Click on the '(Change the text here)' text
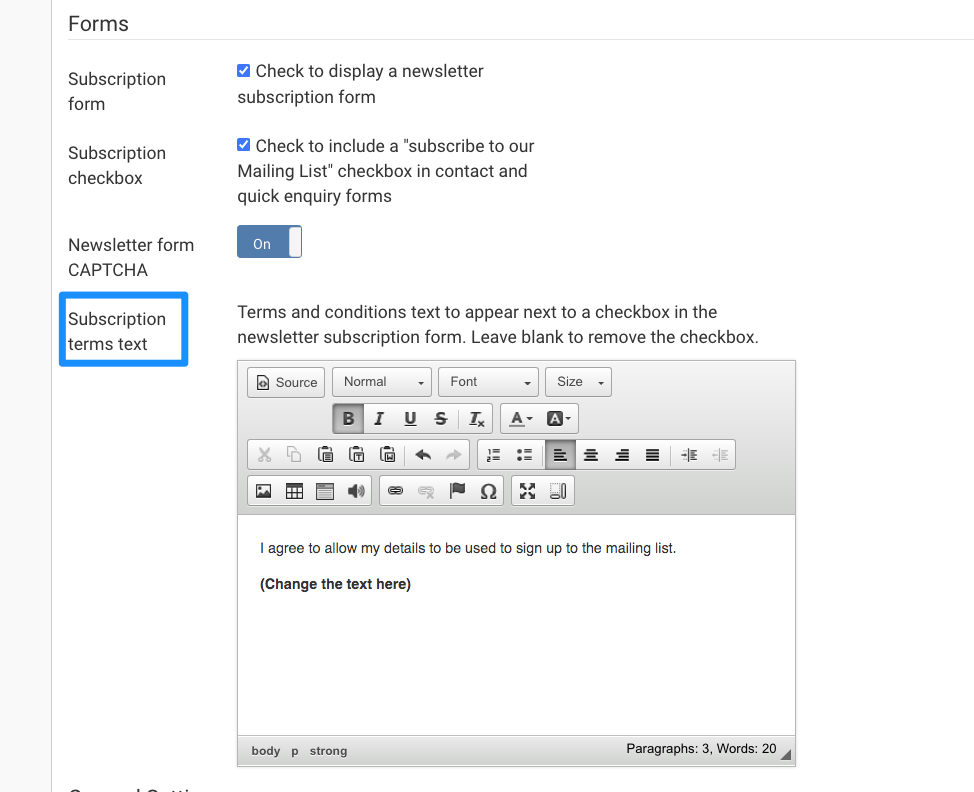 click(335, 584)
